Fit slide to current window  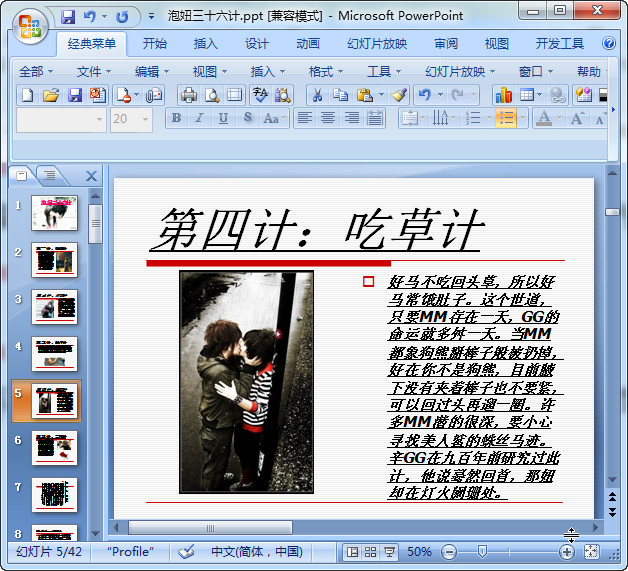tap(592, 552)
